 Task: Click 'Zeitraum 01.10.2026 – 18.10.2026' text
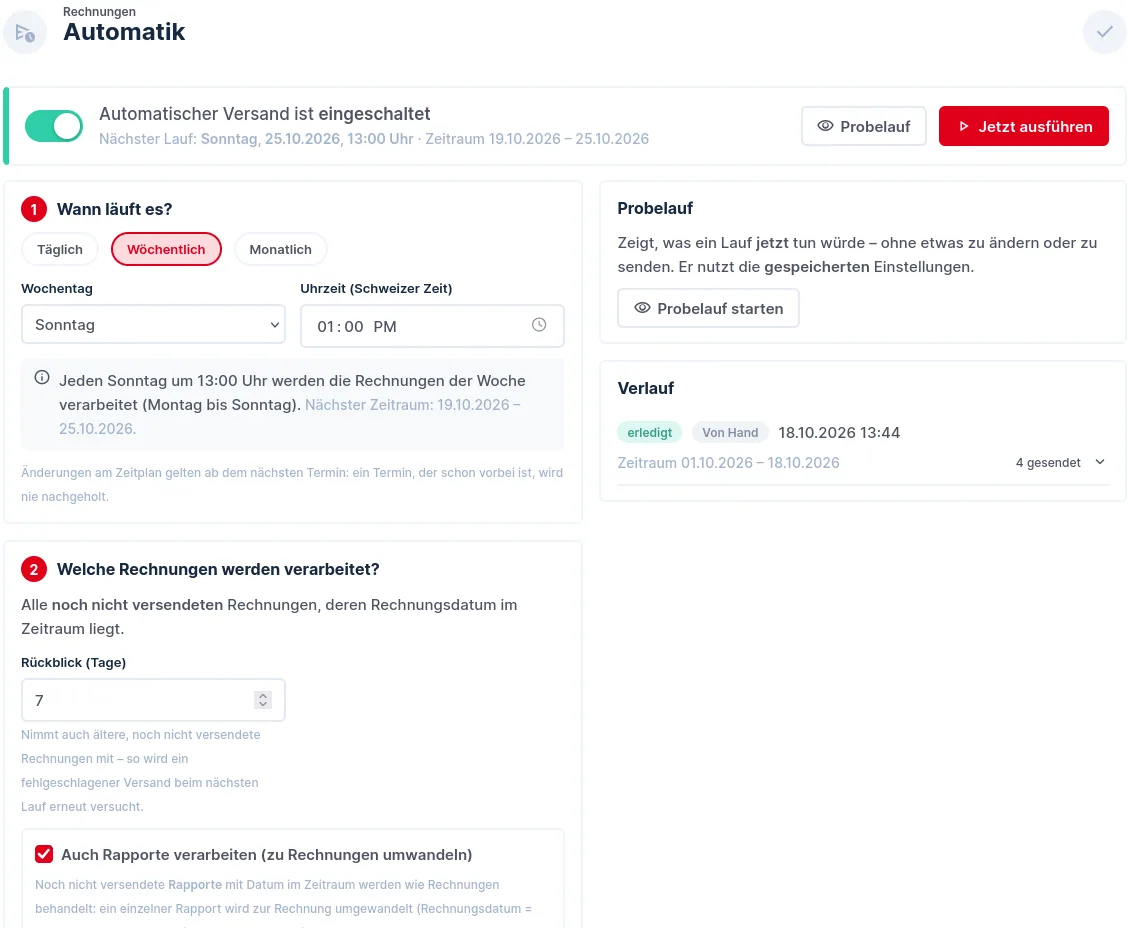(x=729, y=463)
